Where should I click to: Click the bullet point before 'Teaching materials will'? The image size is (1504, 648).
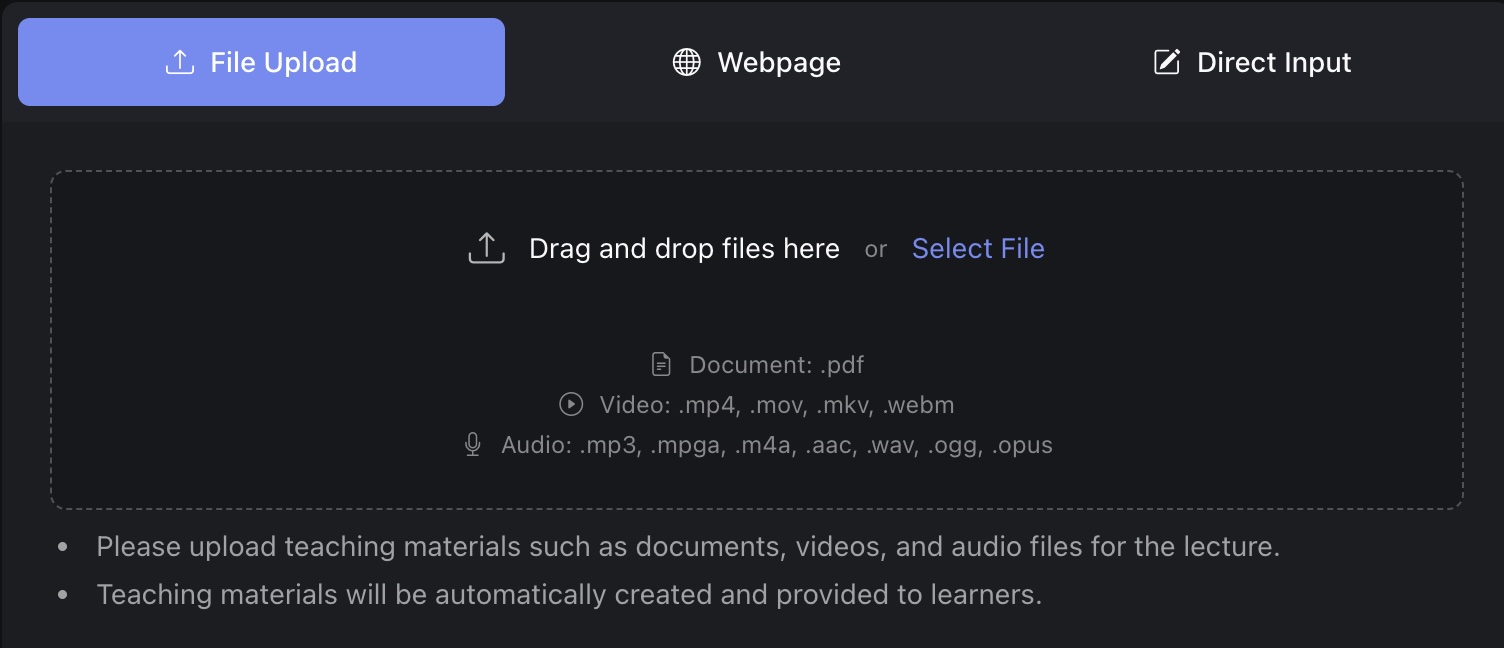[x=63, y=595]
